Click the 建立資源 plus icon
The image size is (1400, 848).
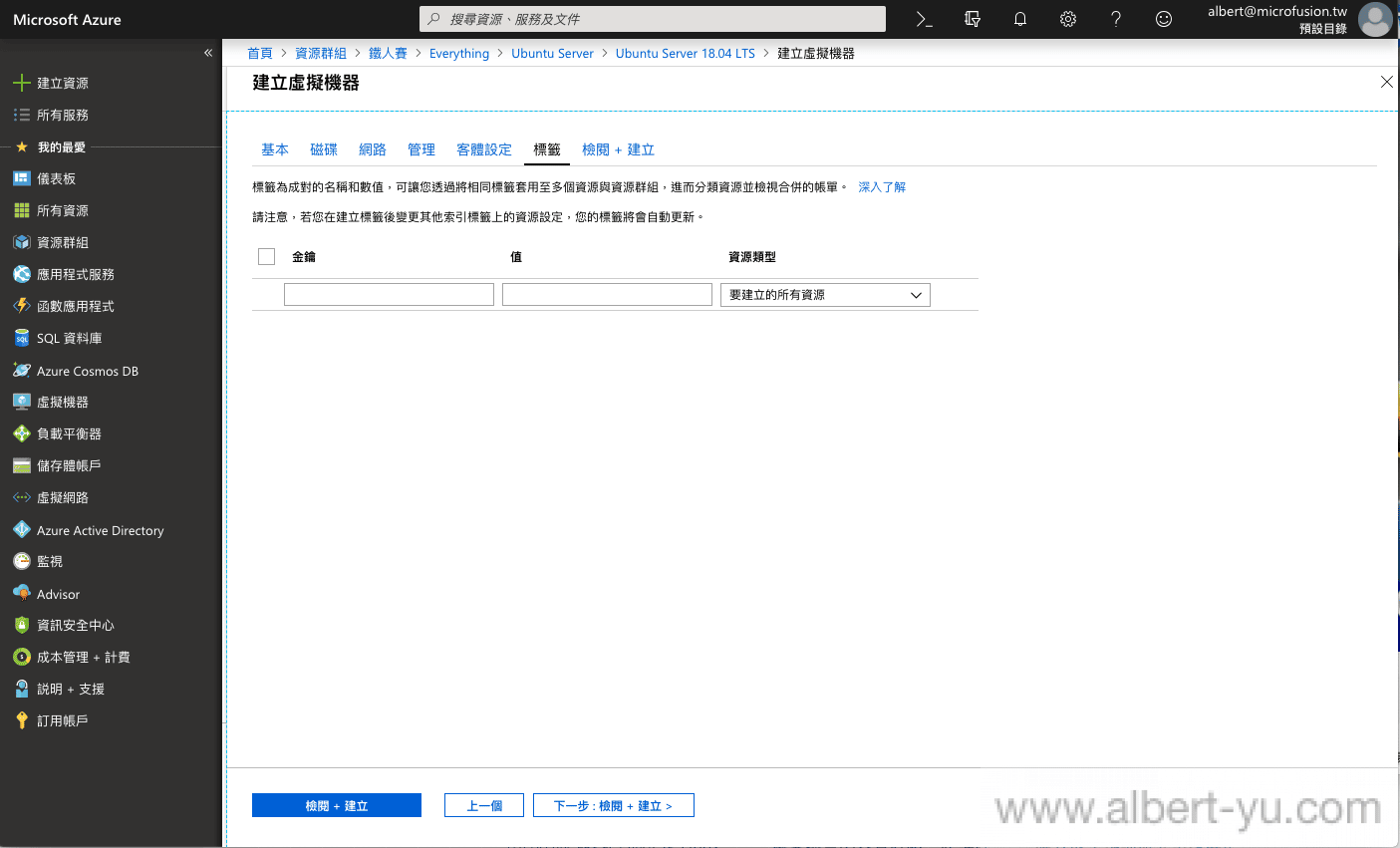tap(22, 83)
